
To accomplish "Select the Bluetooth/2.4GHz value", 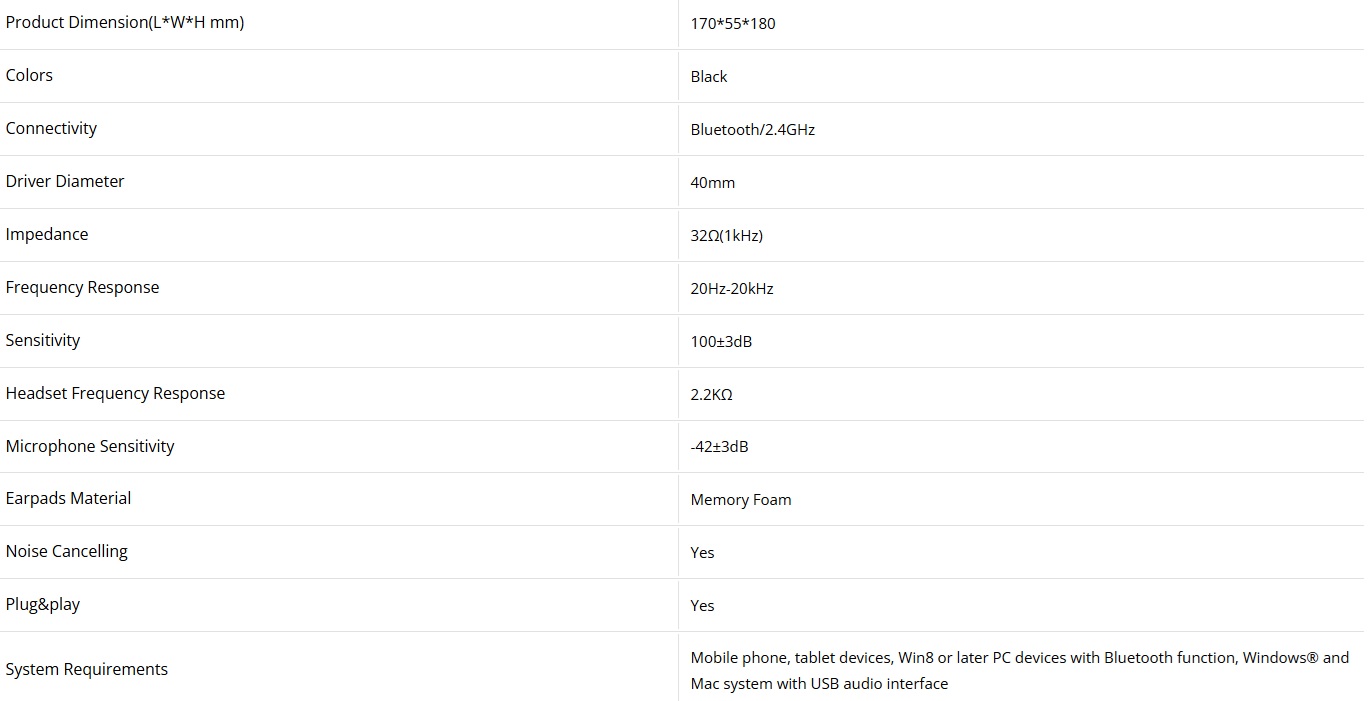I will [x=753, y=129].
